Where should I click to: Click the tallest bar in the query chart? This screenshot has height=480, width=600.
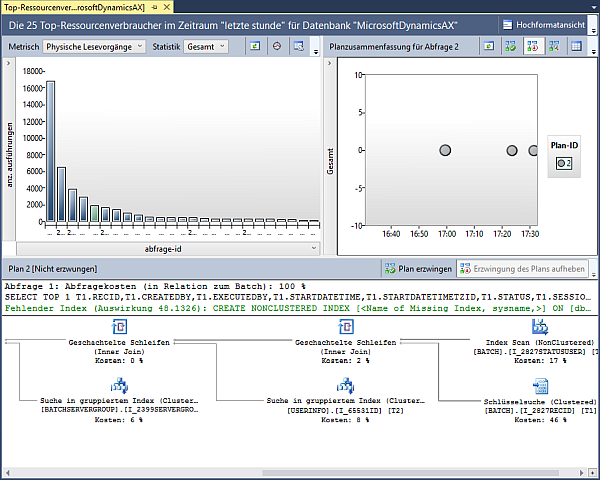coord(50,150)
